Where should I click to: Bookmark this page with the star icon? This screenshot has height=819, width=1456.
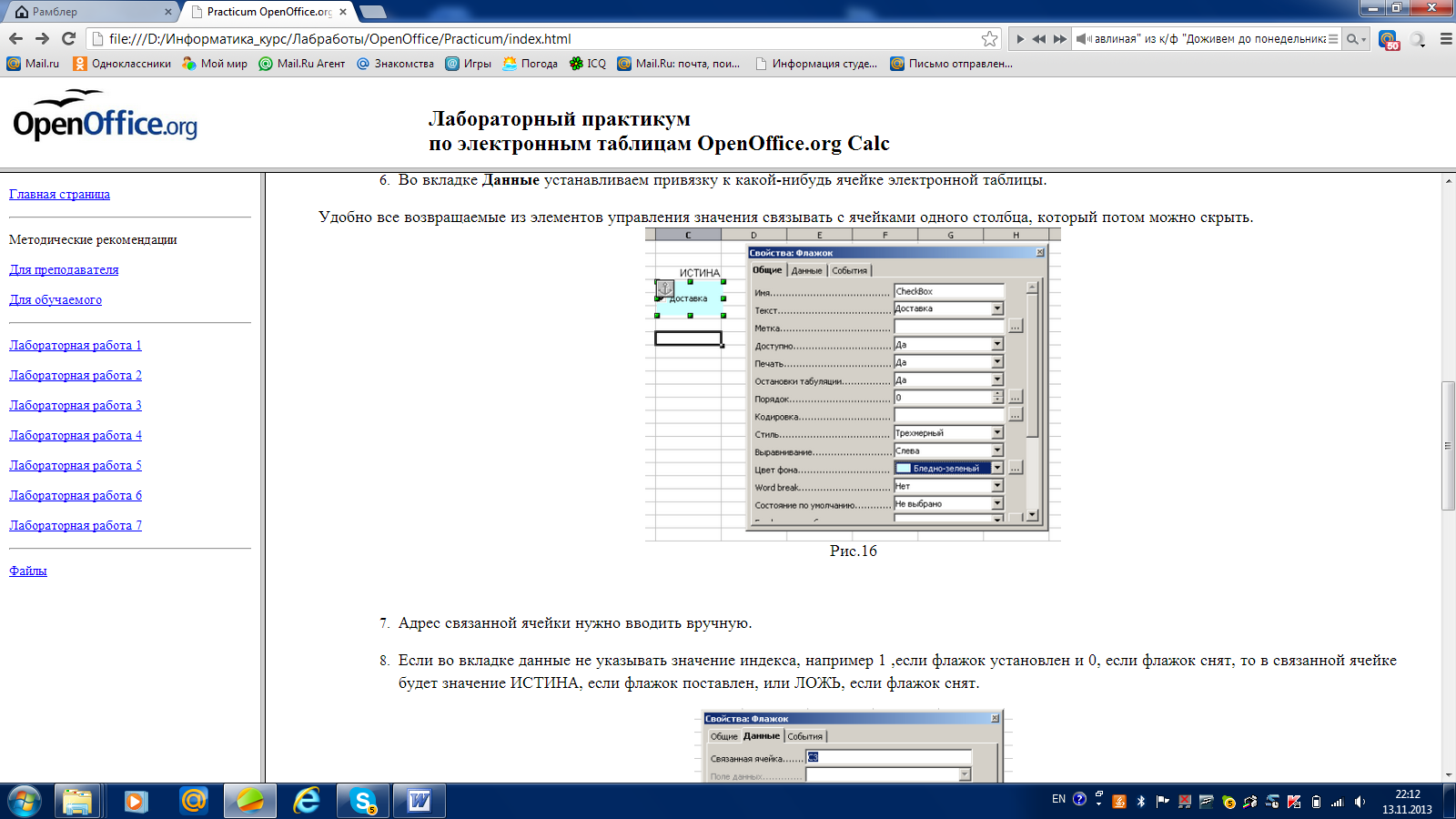tap(990, 38)
